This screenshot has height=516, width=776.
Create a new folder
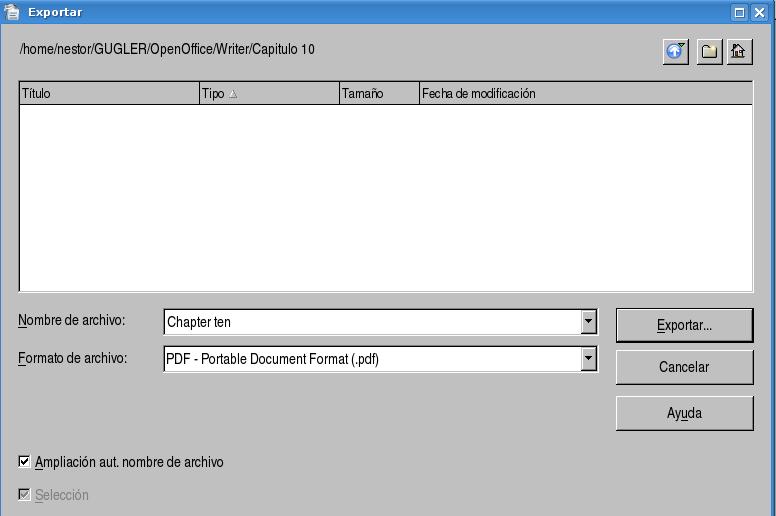(708, 51)
